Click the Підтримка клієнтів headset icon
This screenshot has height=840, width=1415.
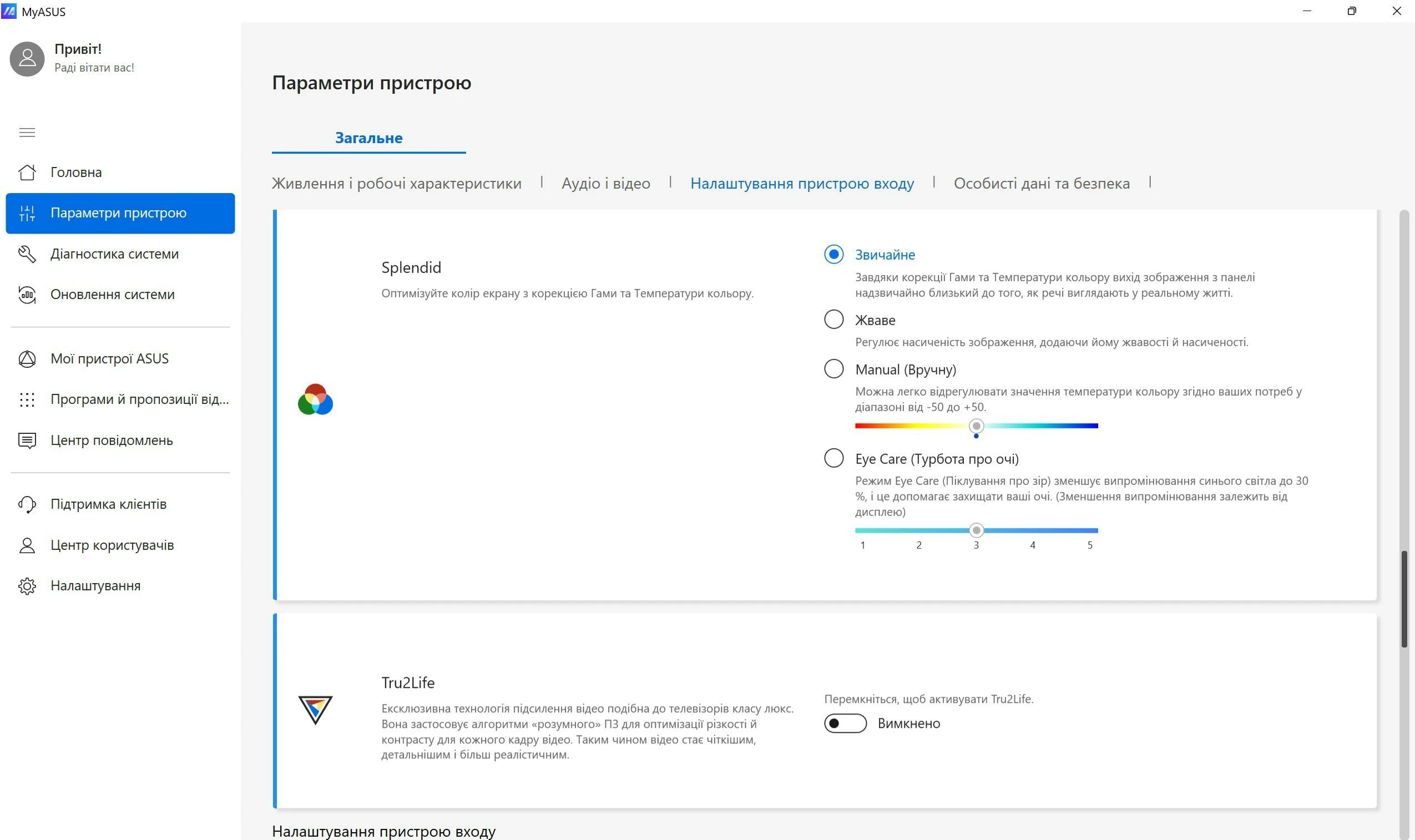27,504
